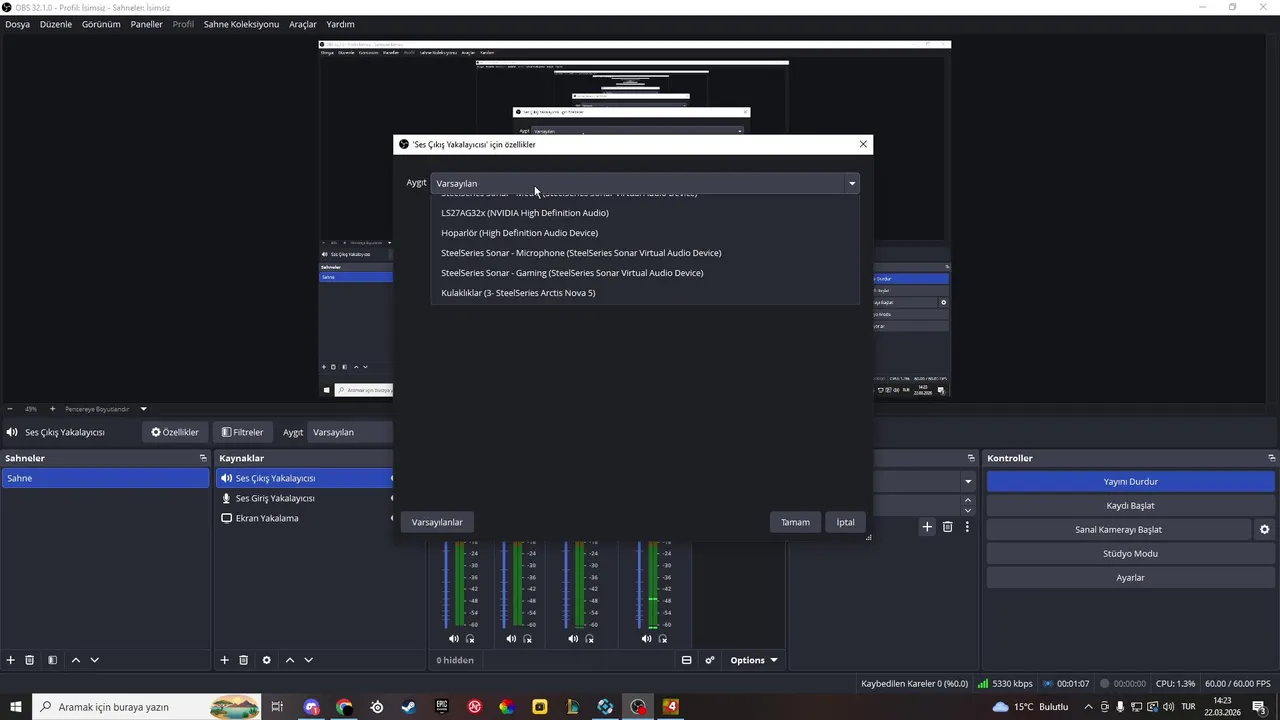The image size is (1280, 720).
Task: Toggle monitoring headphone icon on leftmost mixer channel
Action: [x=470, y=638]
